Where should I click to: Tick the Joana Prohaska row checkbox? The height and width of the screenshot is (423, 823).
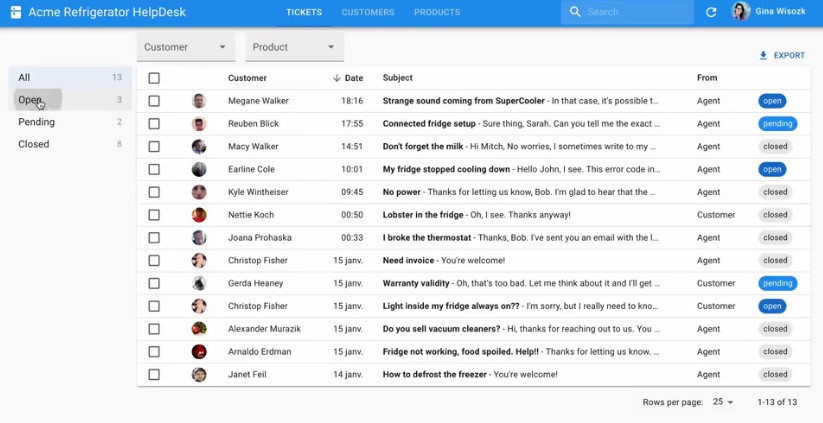point(154,238)
